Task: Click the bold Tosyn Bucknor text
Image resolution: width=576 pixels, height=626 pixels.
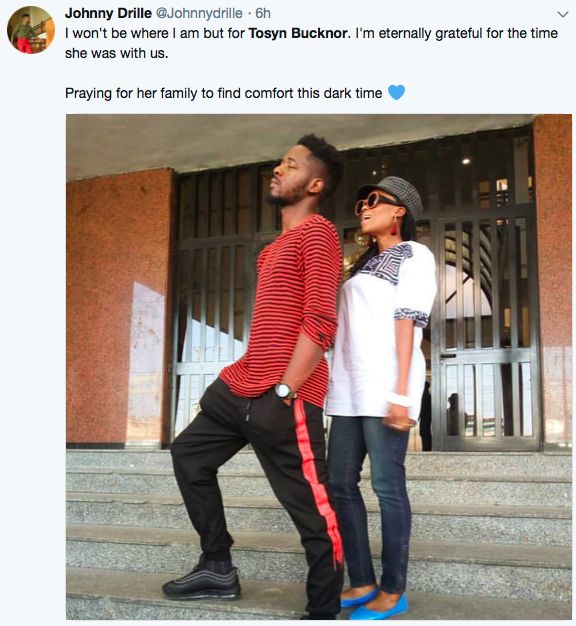Action: click(298, 33)
